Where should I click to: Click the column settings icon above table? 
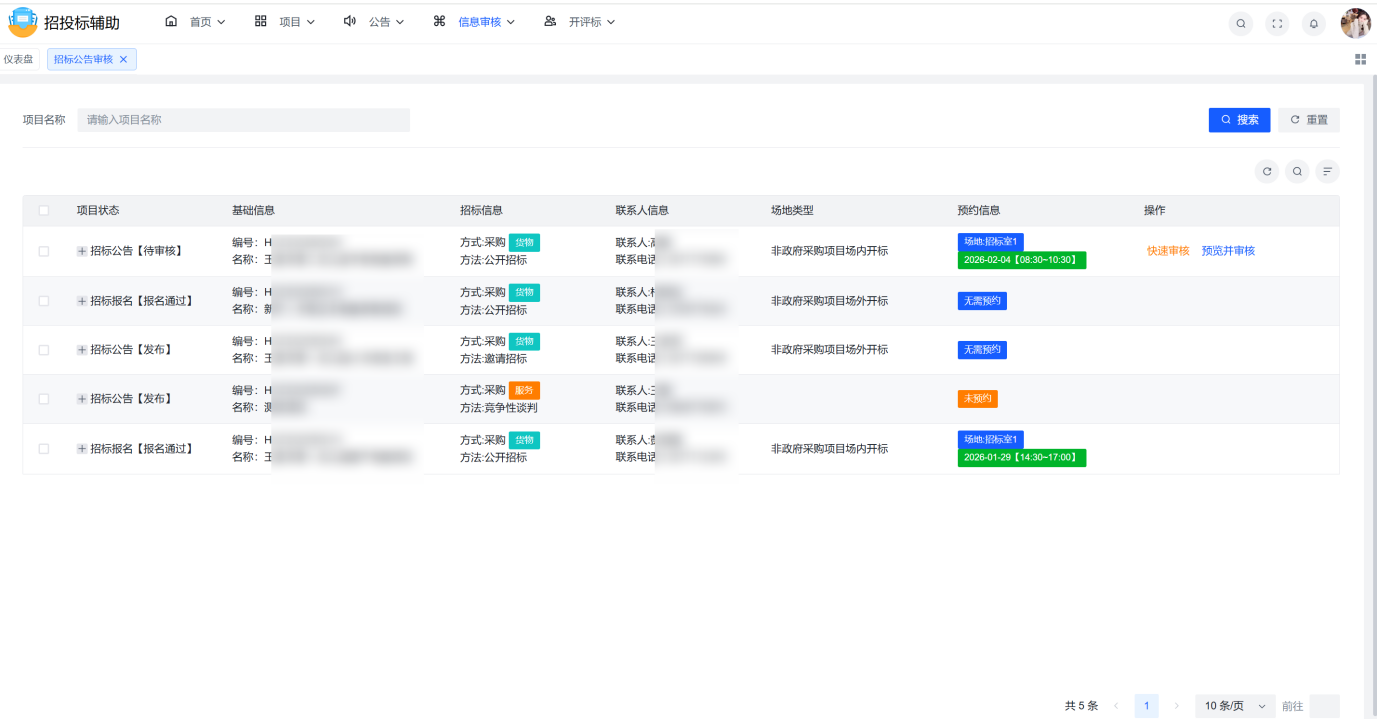point(1327,172)
